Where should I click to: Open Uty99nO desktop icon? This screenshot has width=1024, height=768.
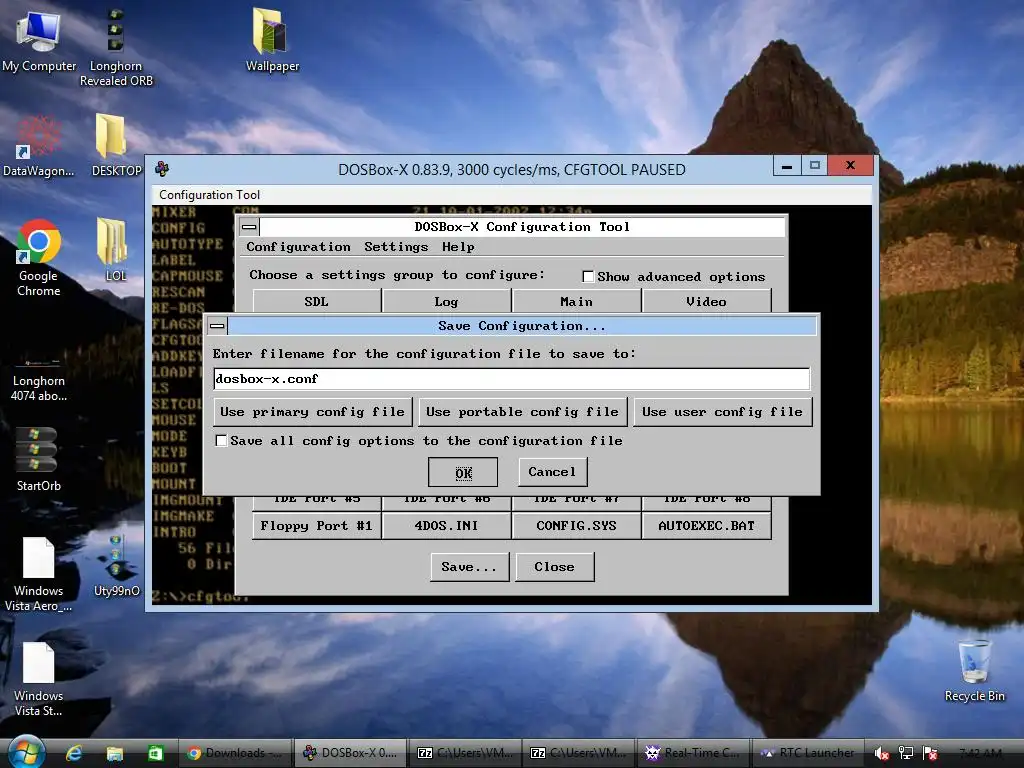(116, 566)
